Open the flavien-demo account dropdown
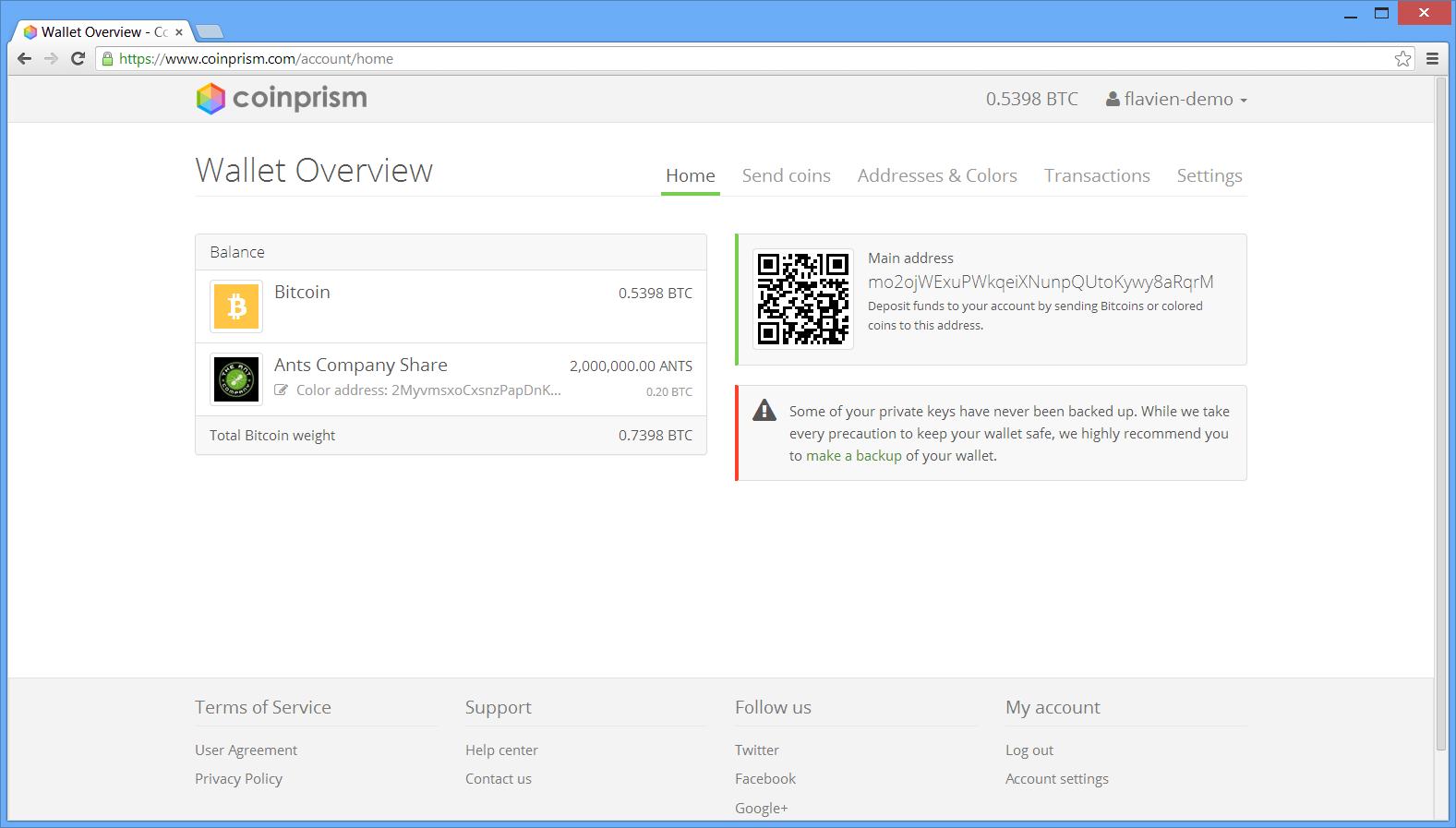1456x828 pixels. pyautogui.click(x=1177, y=99)
